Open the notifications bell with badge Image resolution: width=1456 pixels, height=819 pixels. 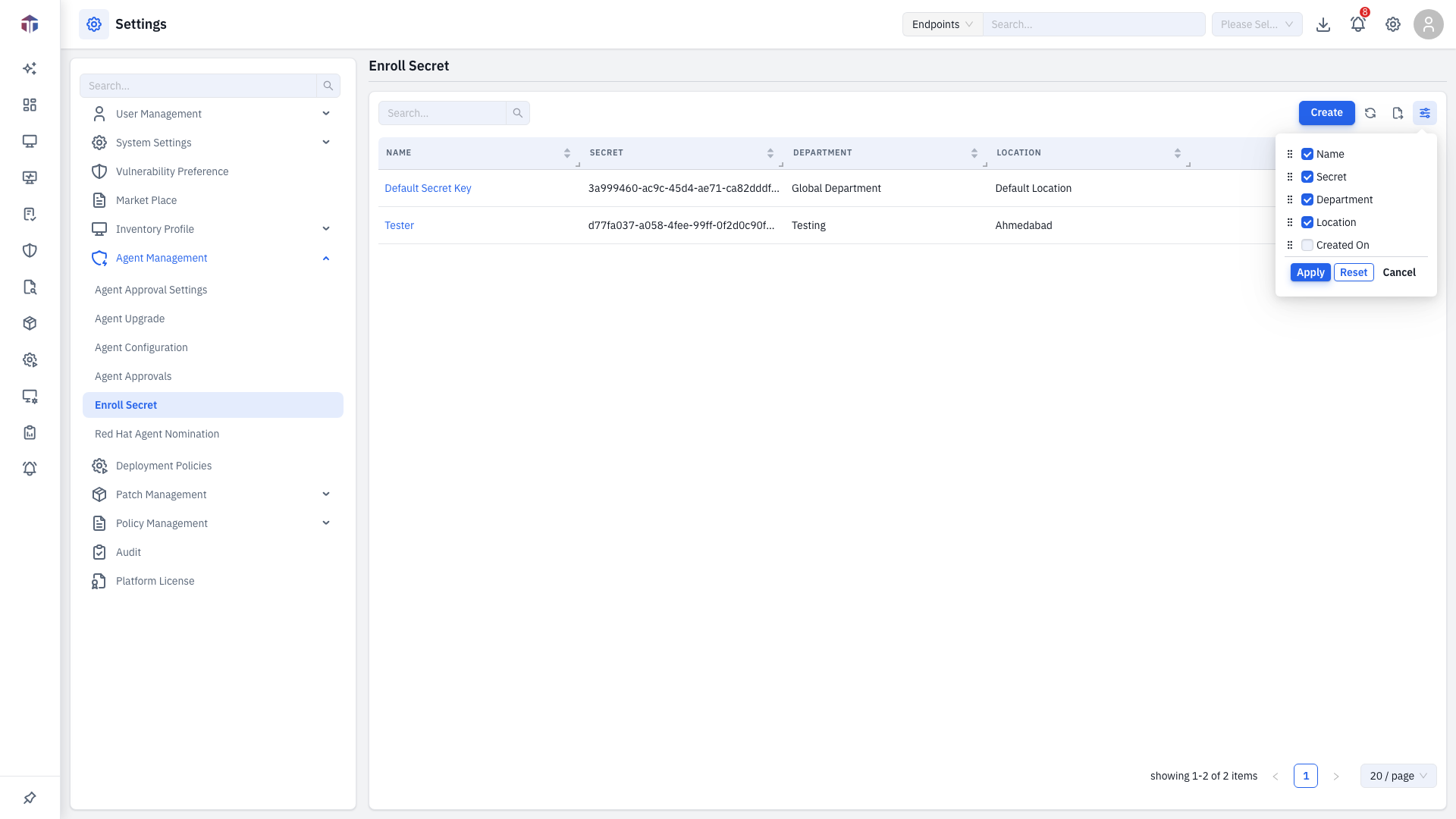(1358, 24)
